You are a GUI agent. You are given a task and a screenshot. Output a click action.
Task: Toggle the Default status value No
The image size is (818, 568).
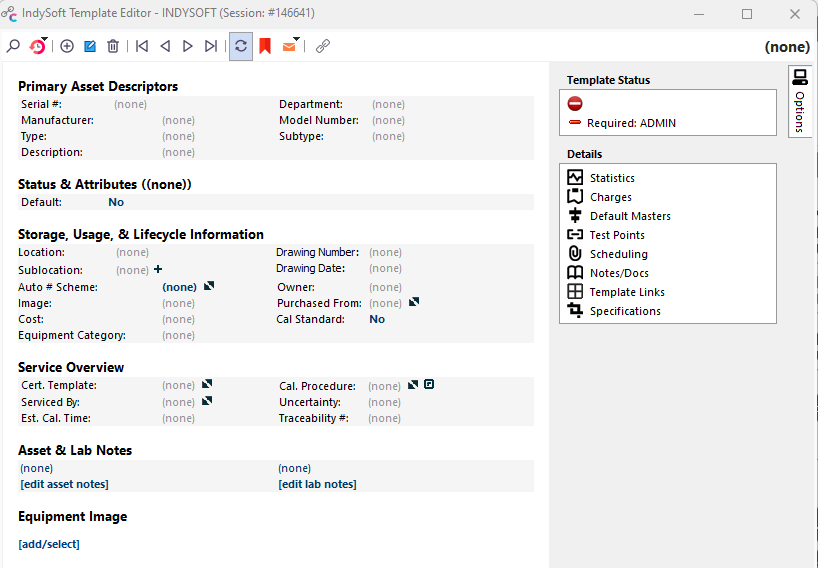tap(116, 202)
